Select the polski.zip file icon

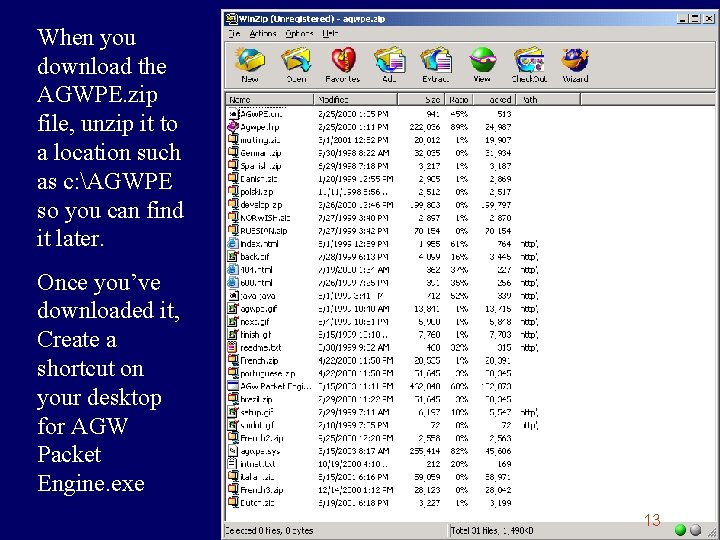coord(233,191)
